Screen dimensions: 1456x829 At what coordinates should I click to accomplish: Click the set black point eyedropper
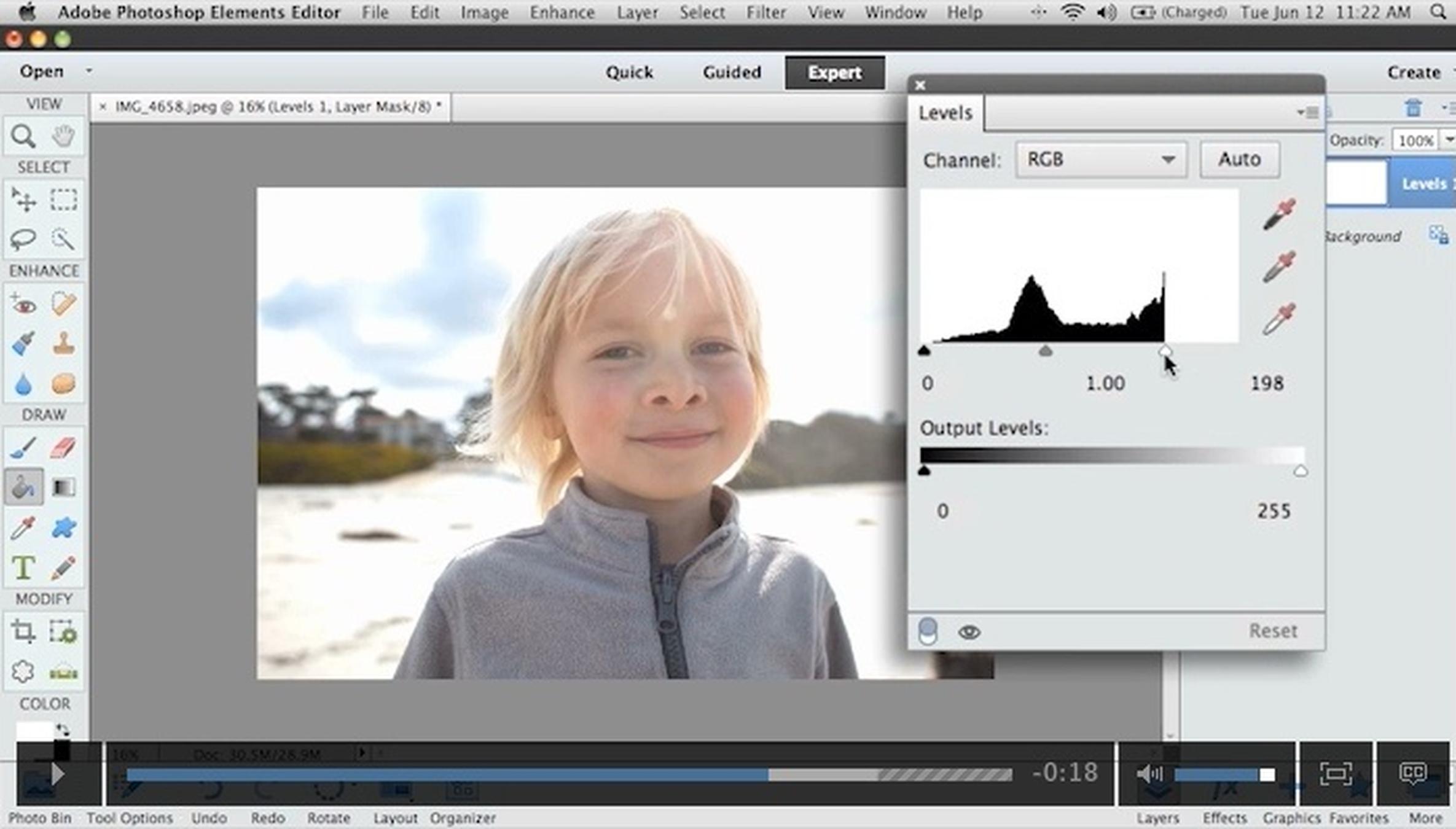tap(1279, 214)
